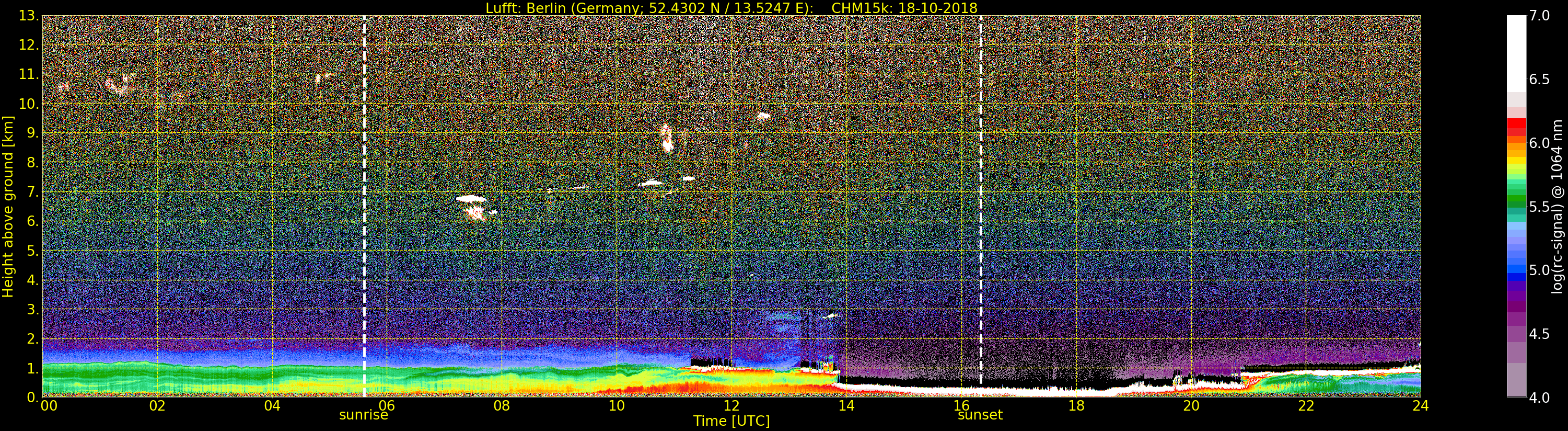
Task: Click the x-axis tick label '06'
Action: pos(387,406)
